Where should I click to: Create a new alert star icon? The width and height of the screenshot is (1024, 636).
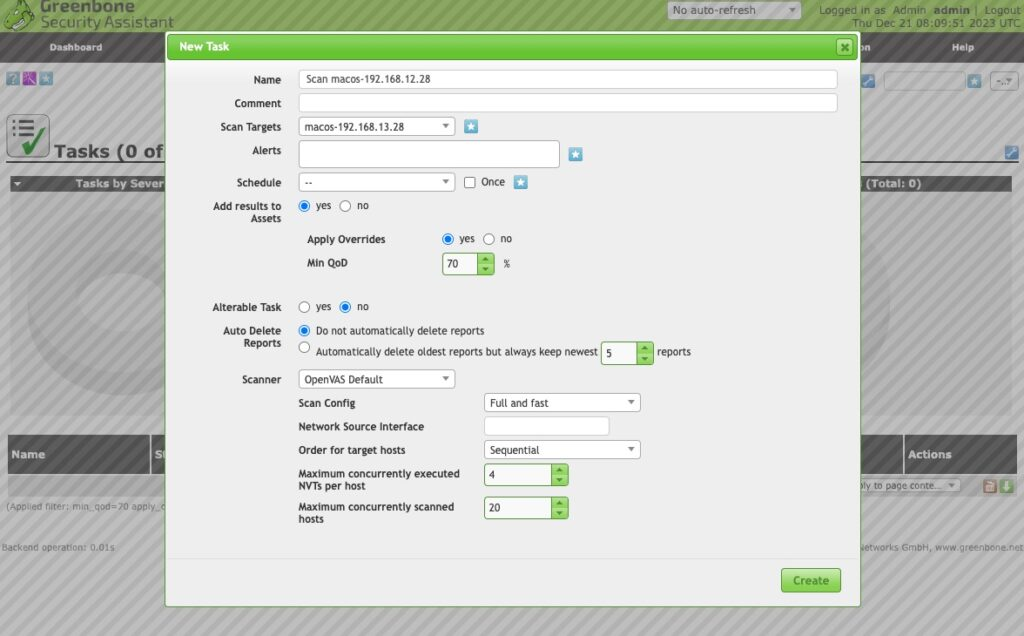pos(575,154)
